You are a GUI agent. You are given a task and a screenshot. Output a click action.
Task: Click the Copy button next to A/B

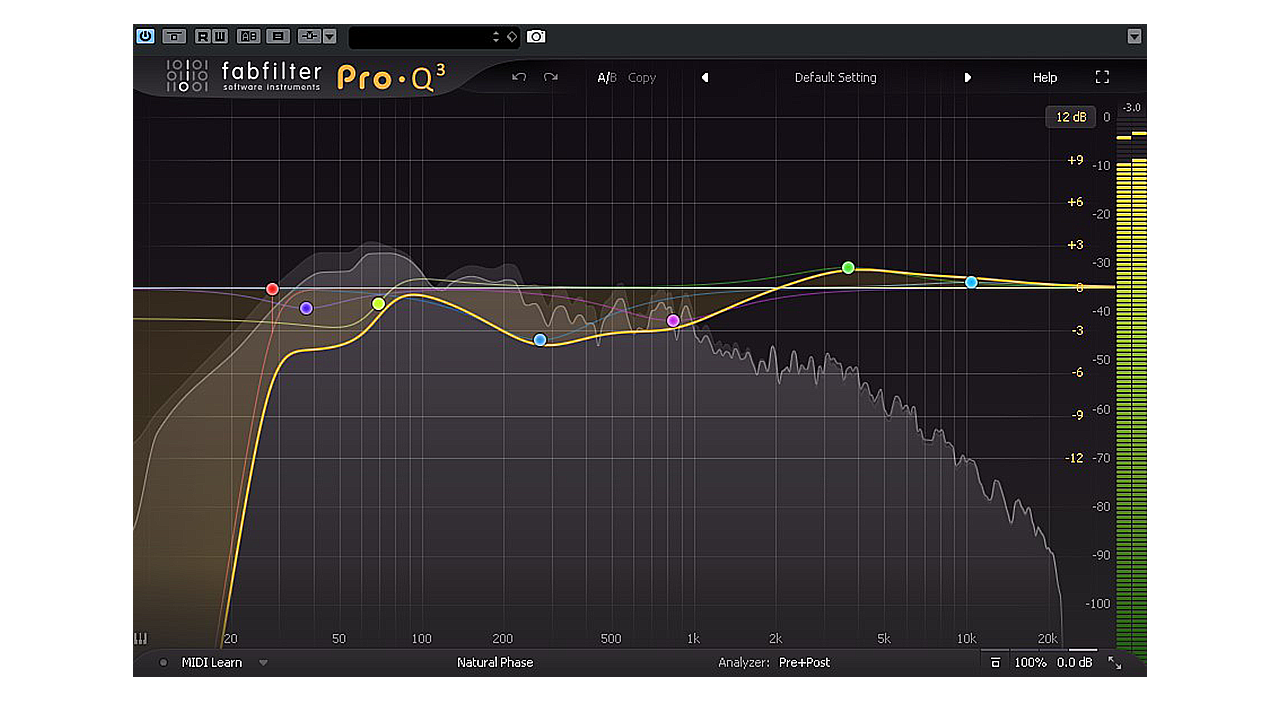(x=642, y=77)
